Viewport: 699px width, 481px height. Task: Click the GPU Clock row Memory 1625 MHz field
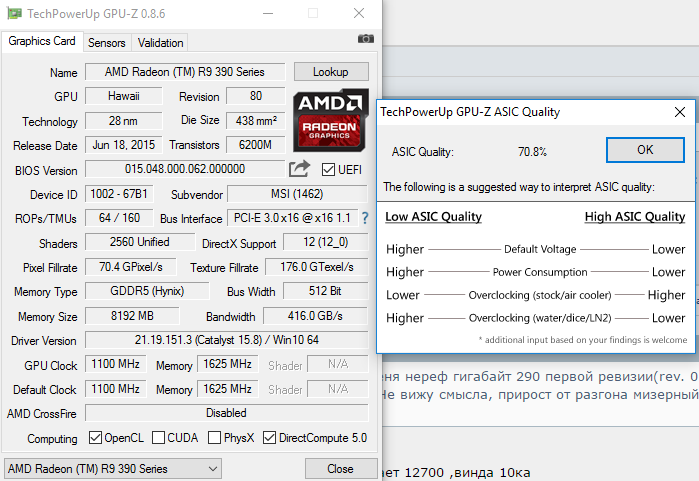click(227, 364)
